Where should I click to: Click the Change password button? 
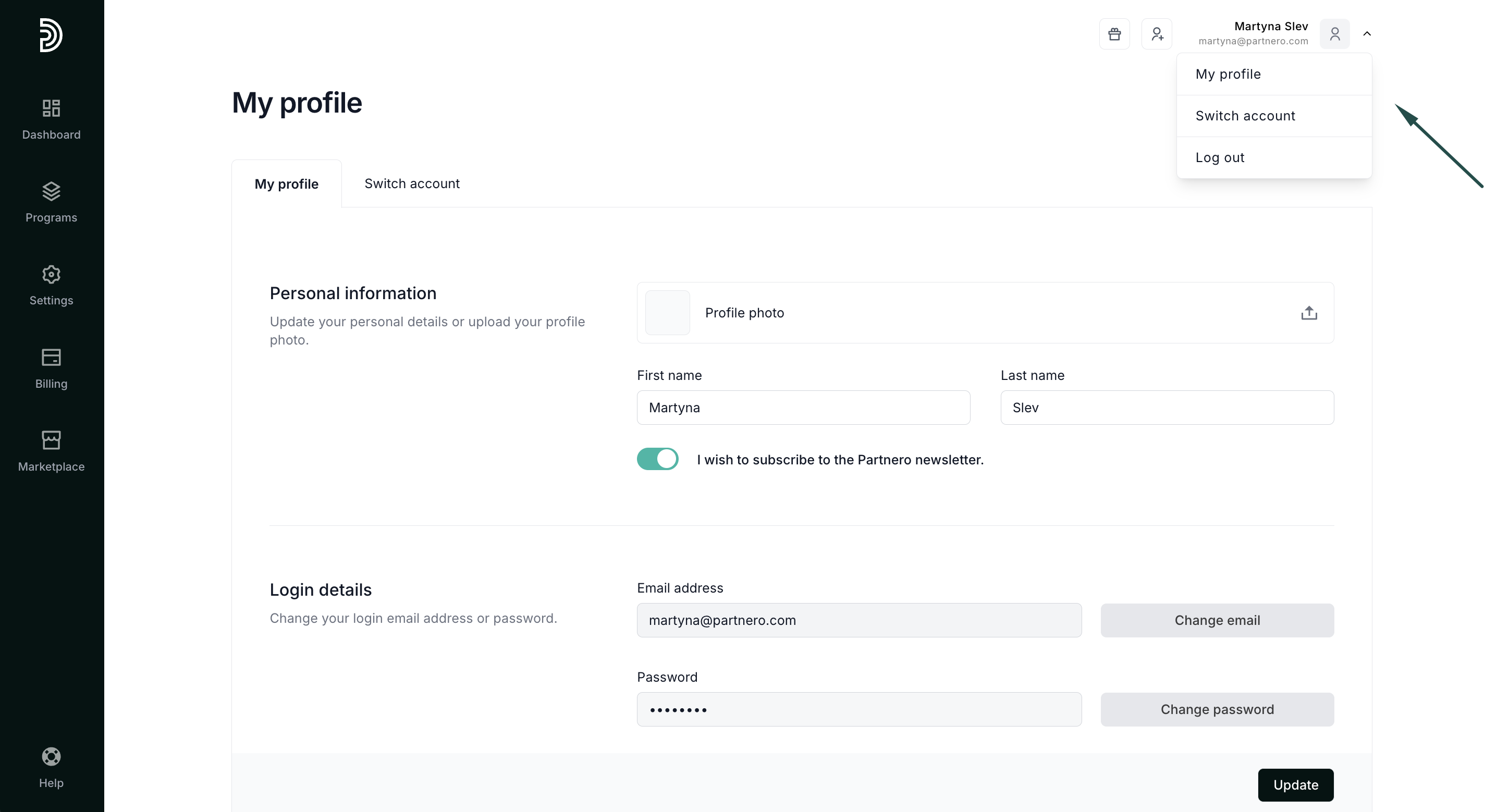[1217, 709]
